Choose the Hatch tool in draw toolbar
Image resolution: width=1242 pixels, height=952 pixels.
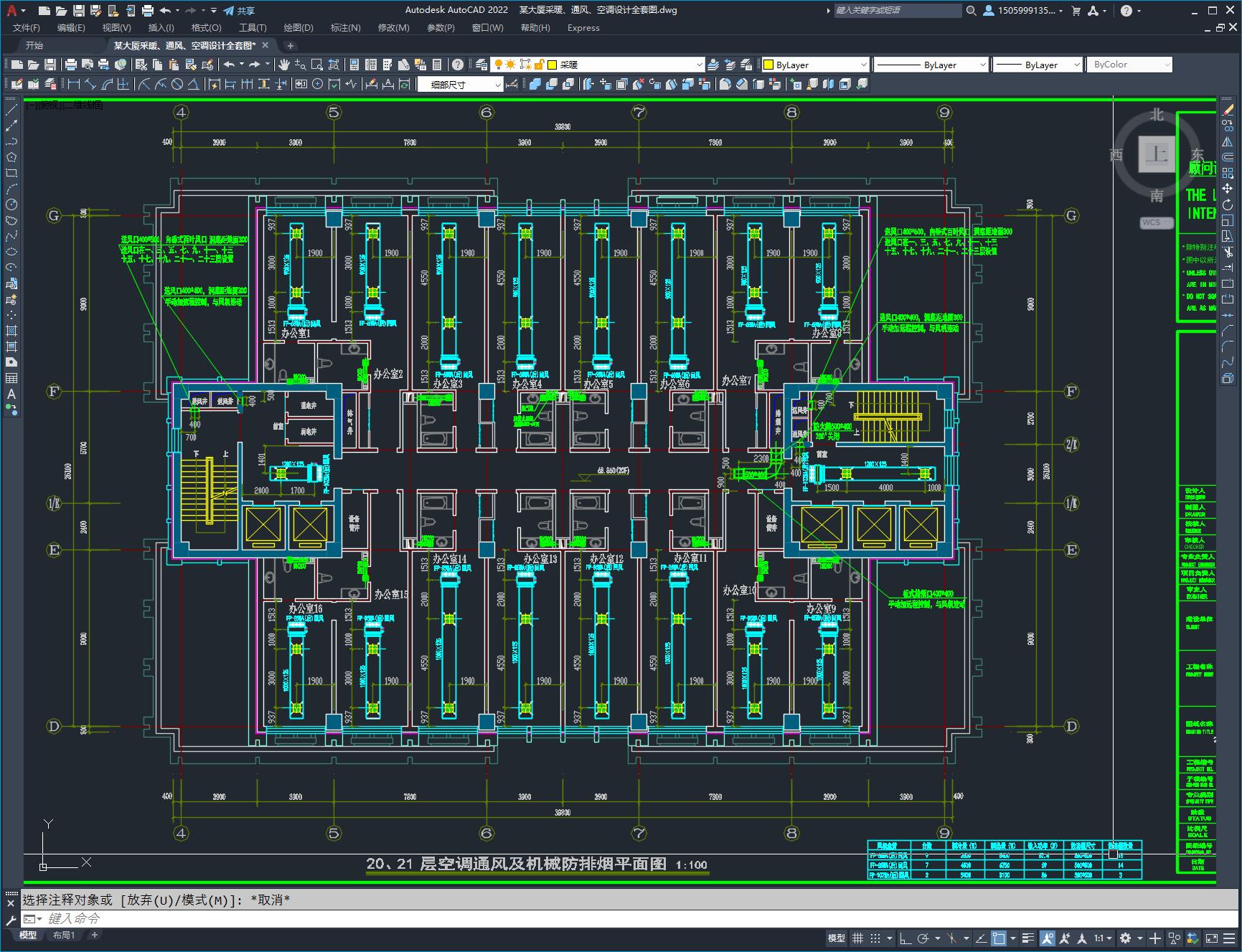[11, 331]
